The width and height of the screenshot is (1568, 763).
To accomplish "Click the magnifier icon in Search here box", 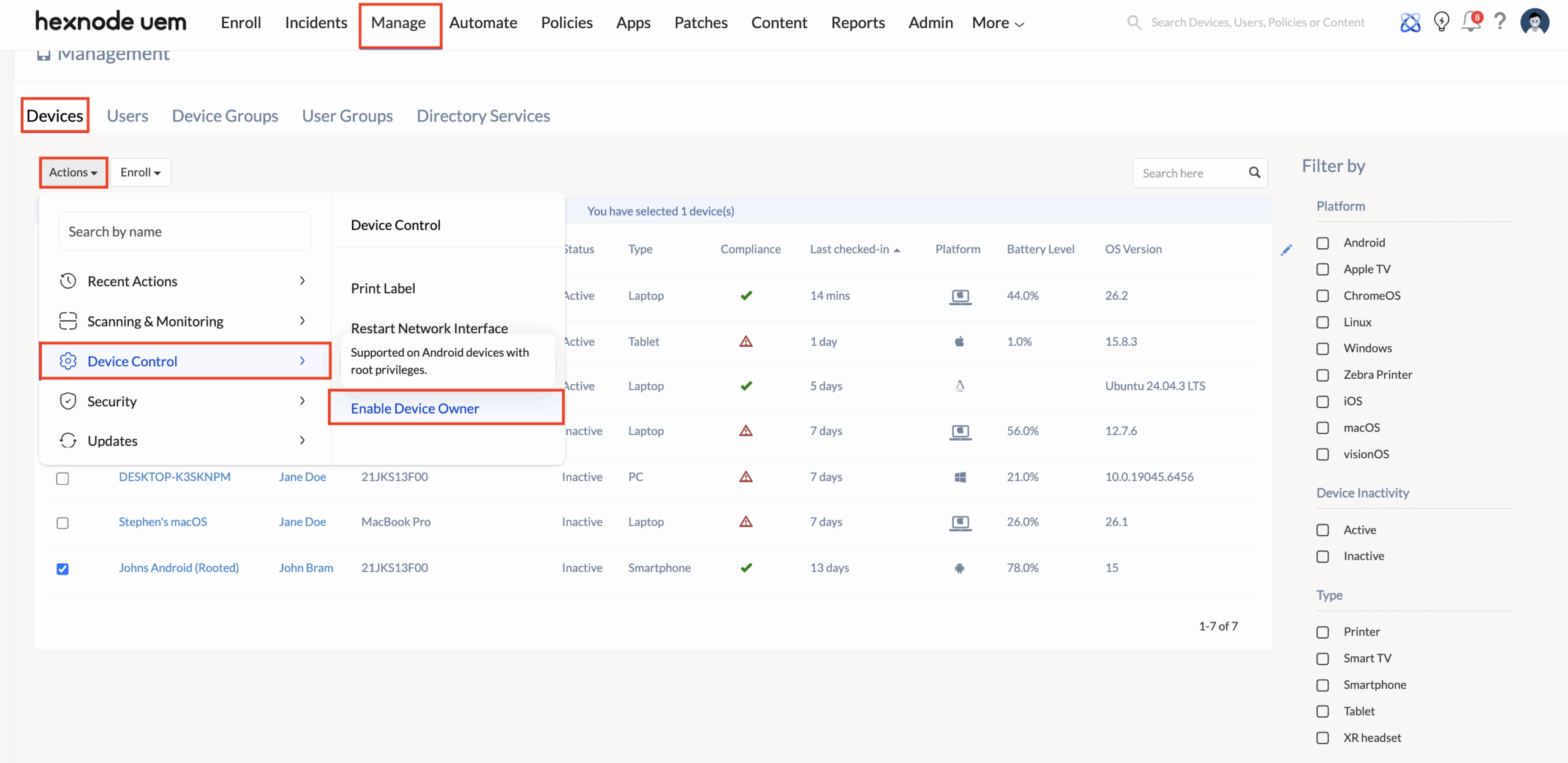I will click(x=1254, y=173).
